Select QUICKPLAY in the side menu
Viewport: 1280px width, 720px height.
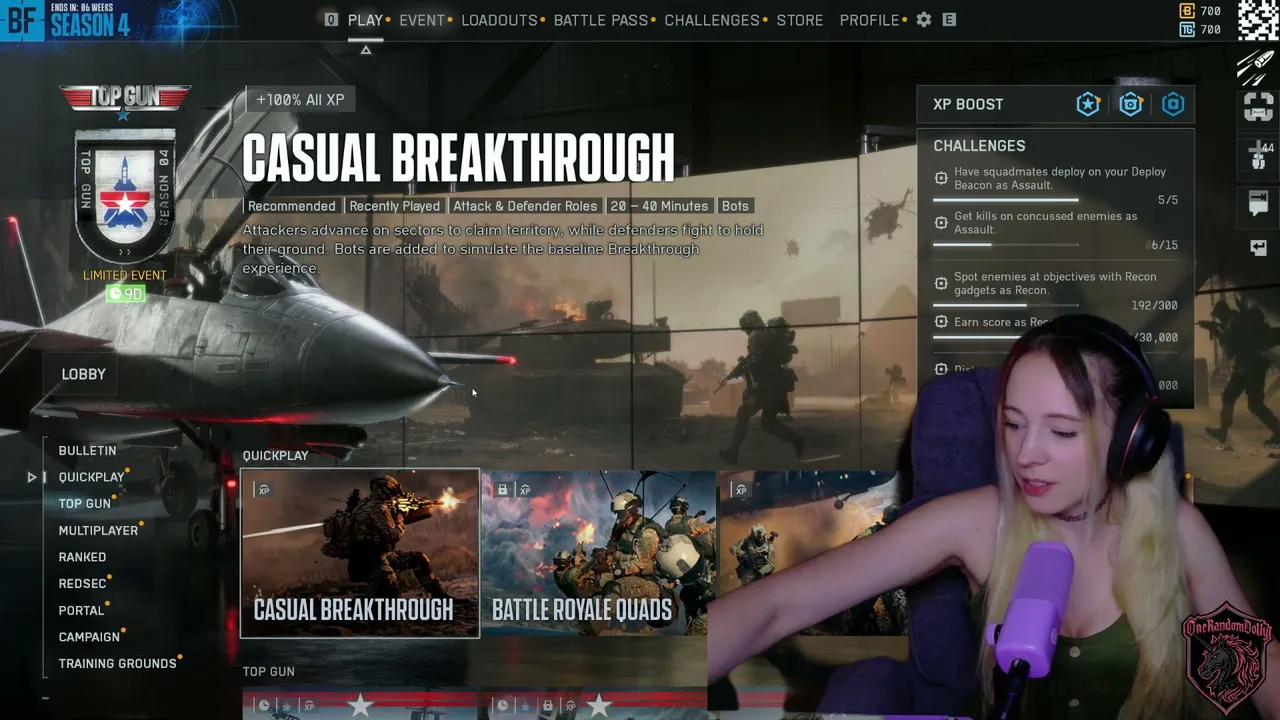click(x=91, y=477)
